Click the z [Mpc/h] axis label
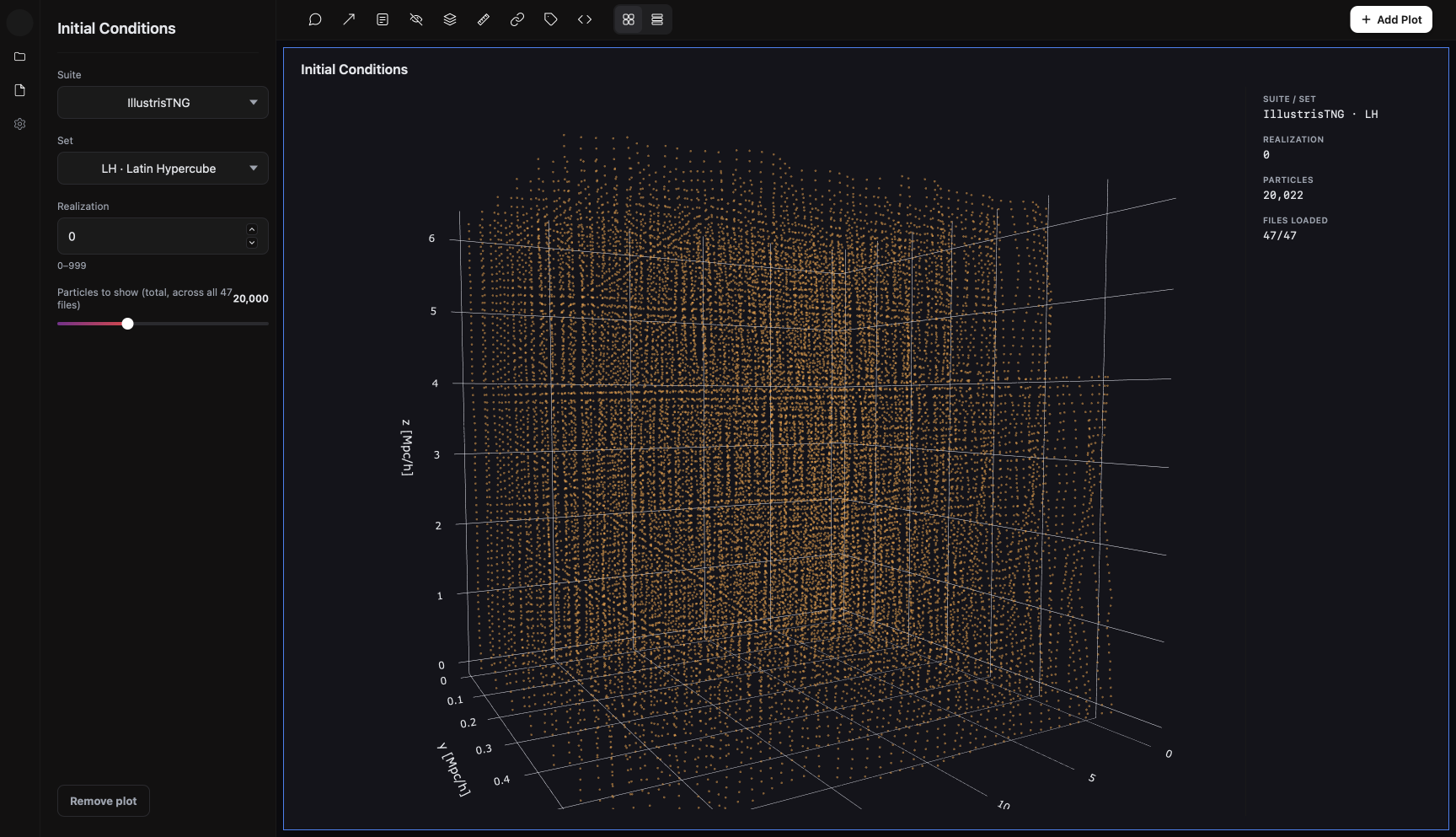1456x837 pixels. (407, 448)
